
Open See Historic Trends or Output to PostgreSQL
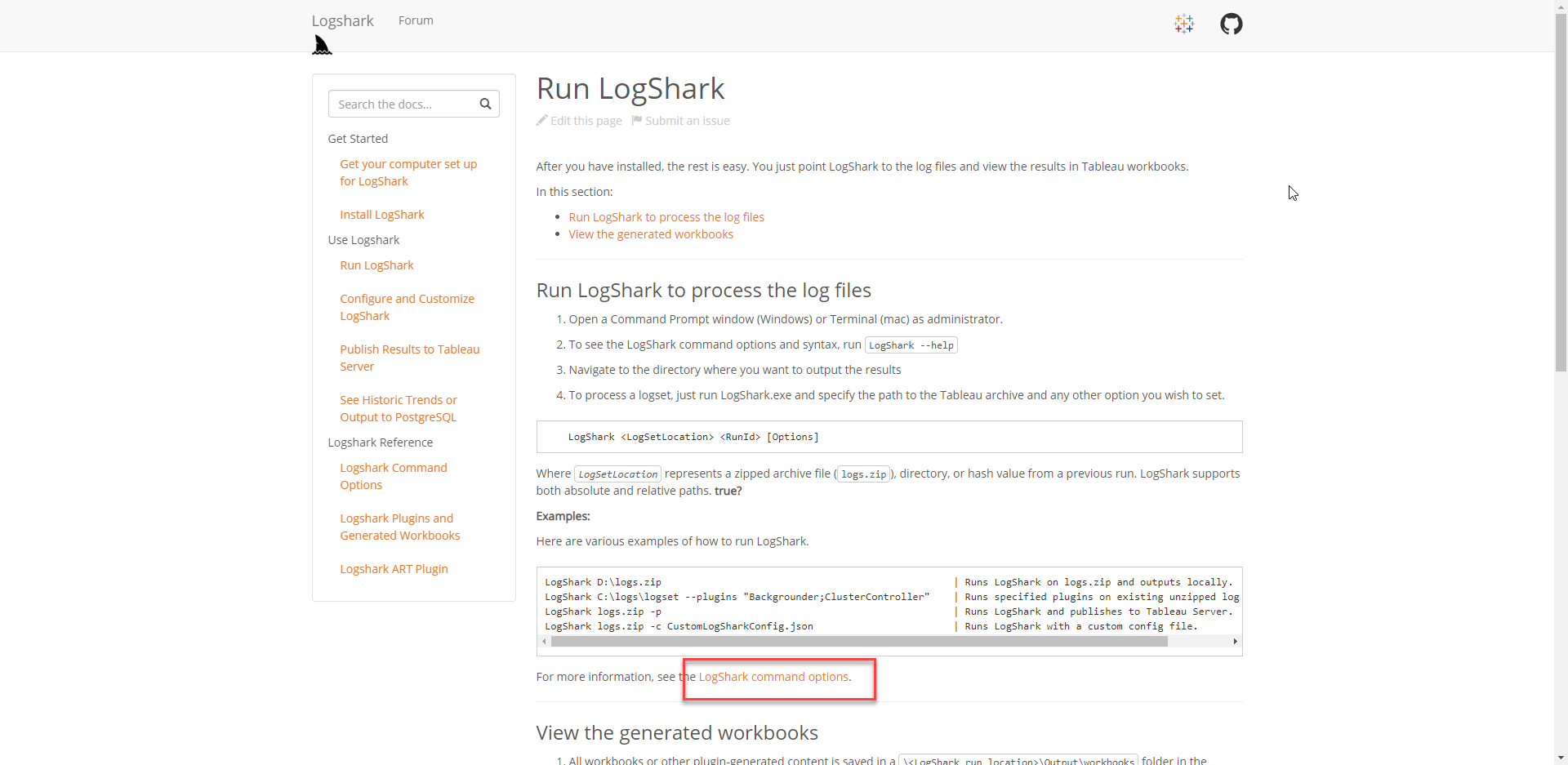click(398, 408)
